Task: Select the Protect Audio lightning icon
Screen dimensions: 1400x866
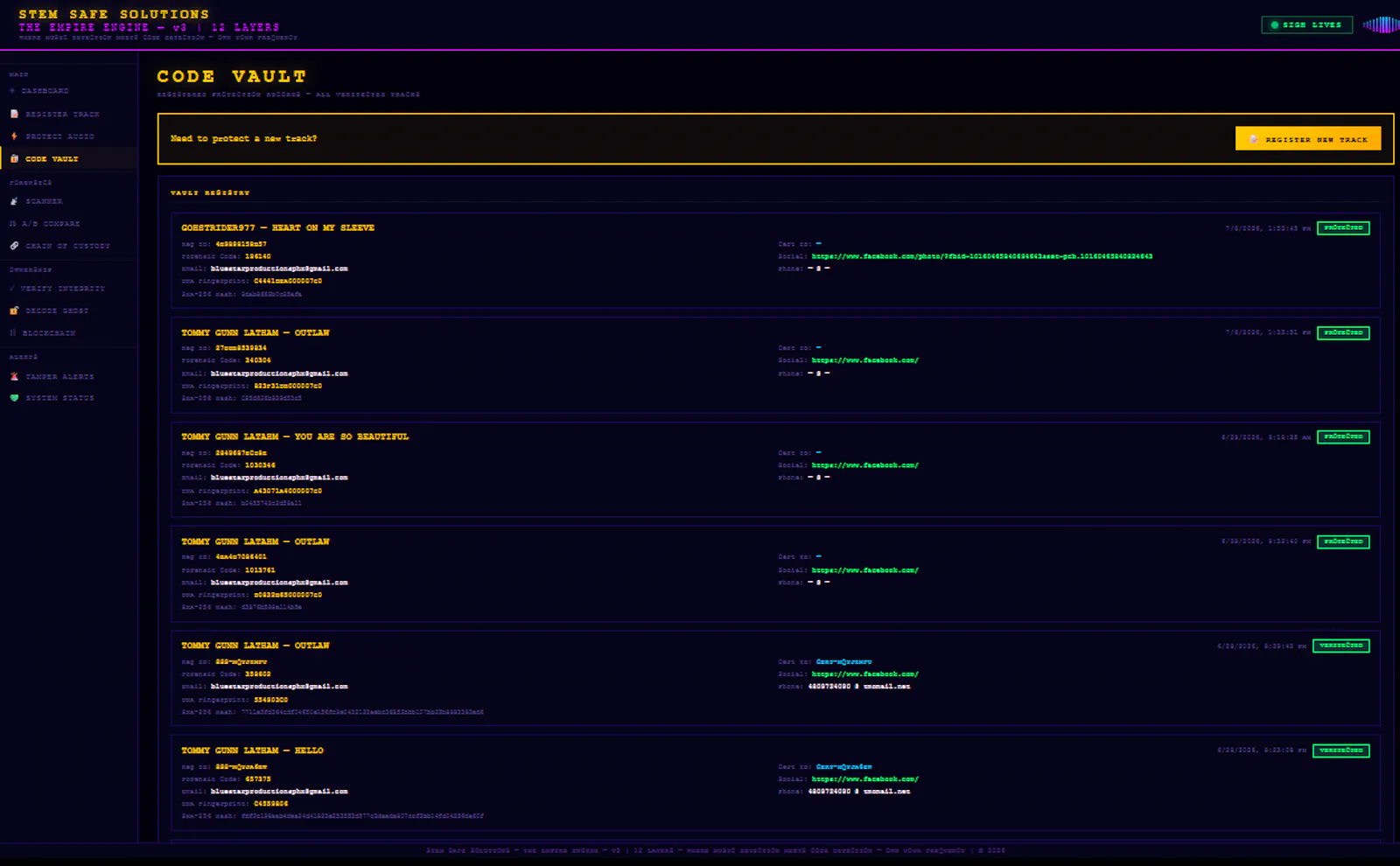Action: point(14,136)
